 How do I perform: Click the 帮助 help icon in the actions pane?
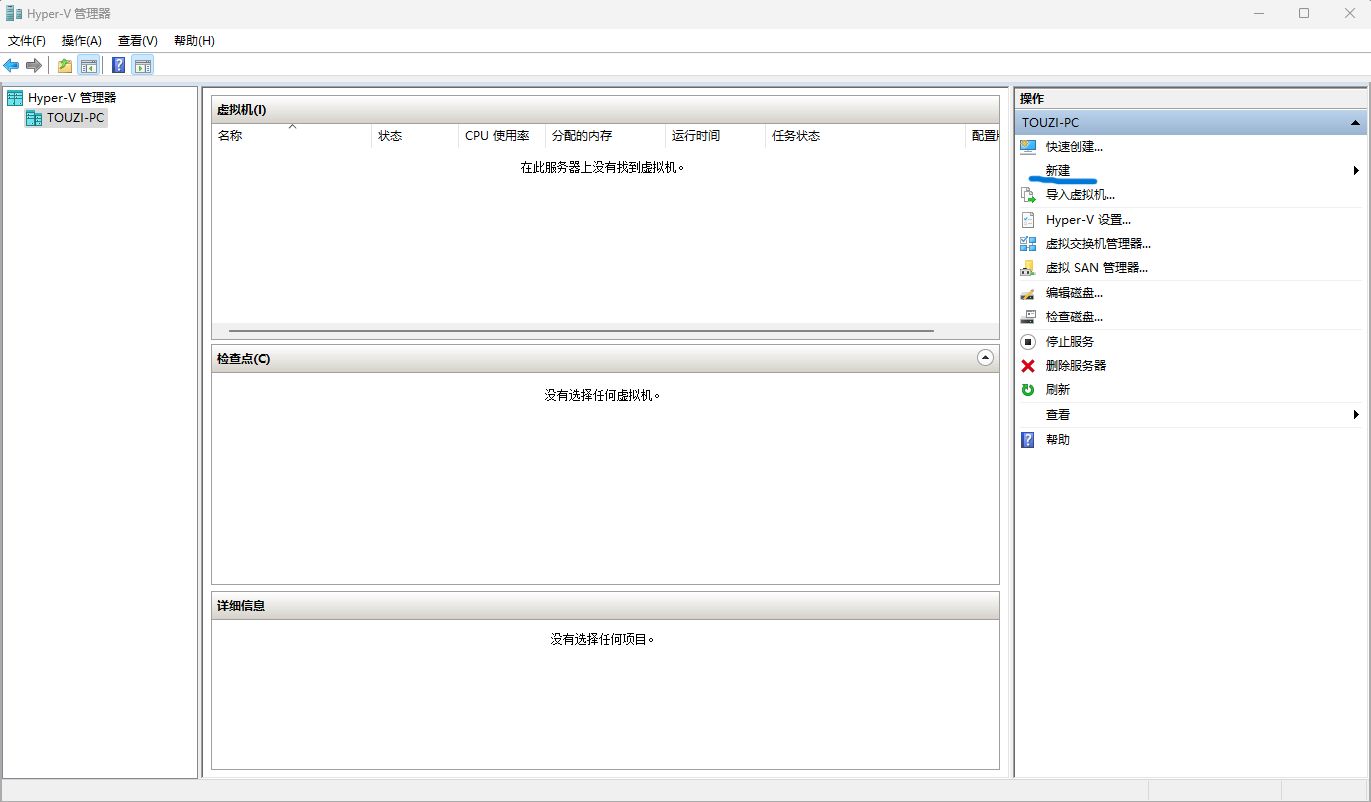1027,440
